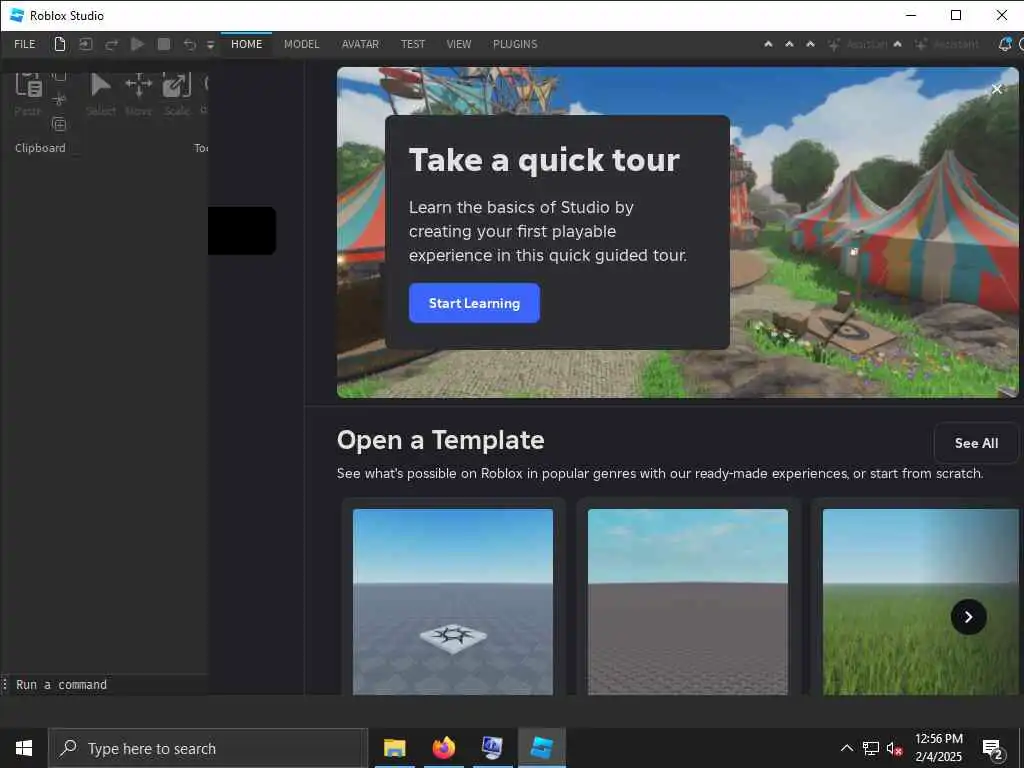Show next templates with the arrow button
This screenshot has height=768, width=1024.
968,616
